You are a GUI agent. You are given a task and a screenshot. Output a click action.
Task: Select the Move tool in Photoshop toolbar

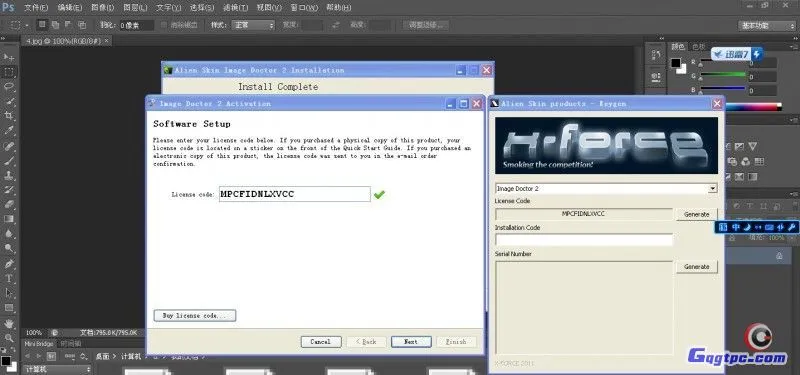(9, 57)
